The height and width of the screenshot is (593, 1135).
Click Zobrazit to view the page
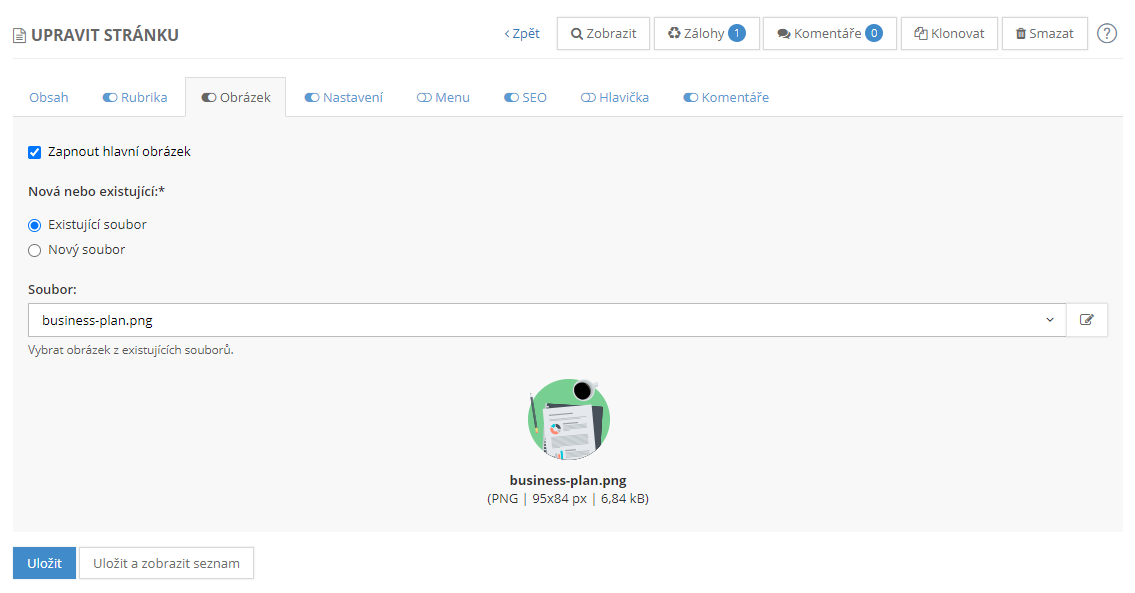pos(603,33)
